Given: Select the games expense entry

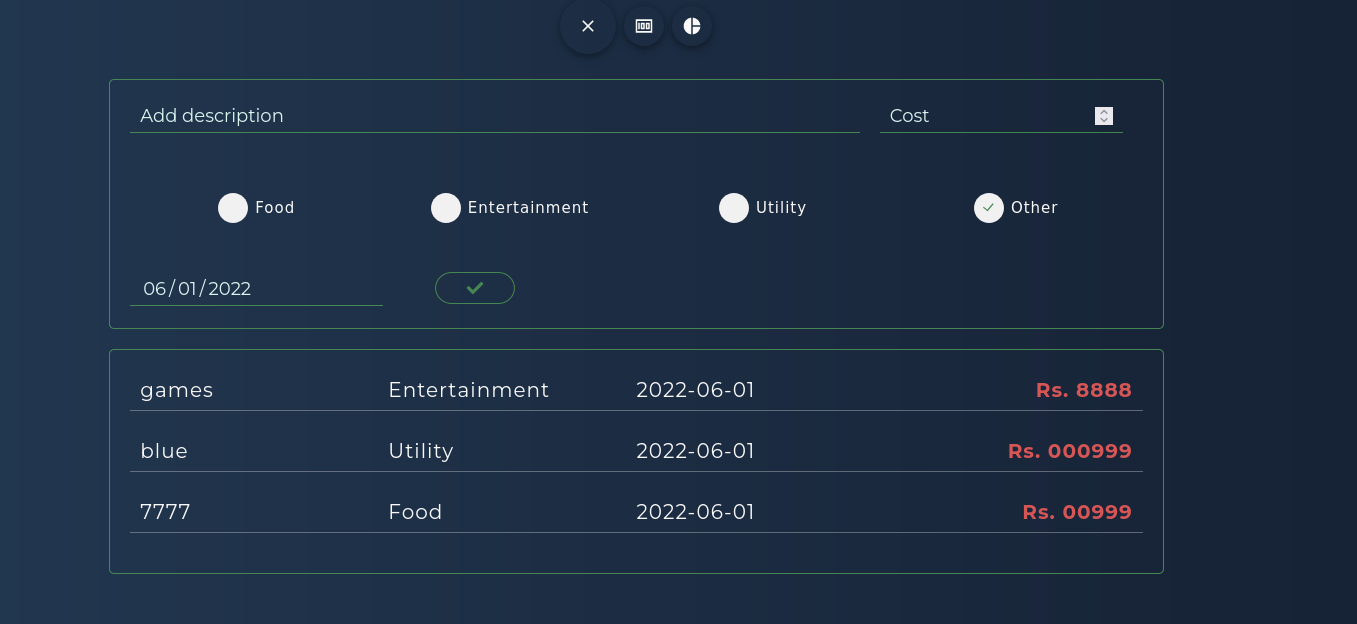Looking at the screenshot, I should (176, 390).
